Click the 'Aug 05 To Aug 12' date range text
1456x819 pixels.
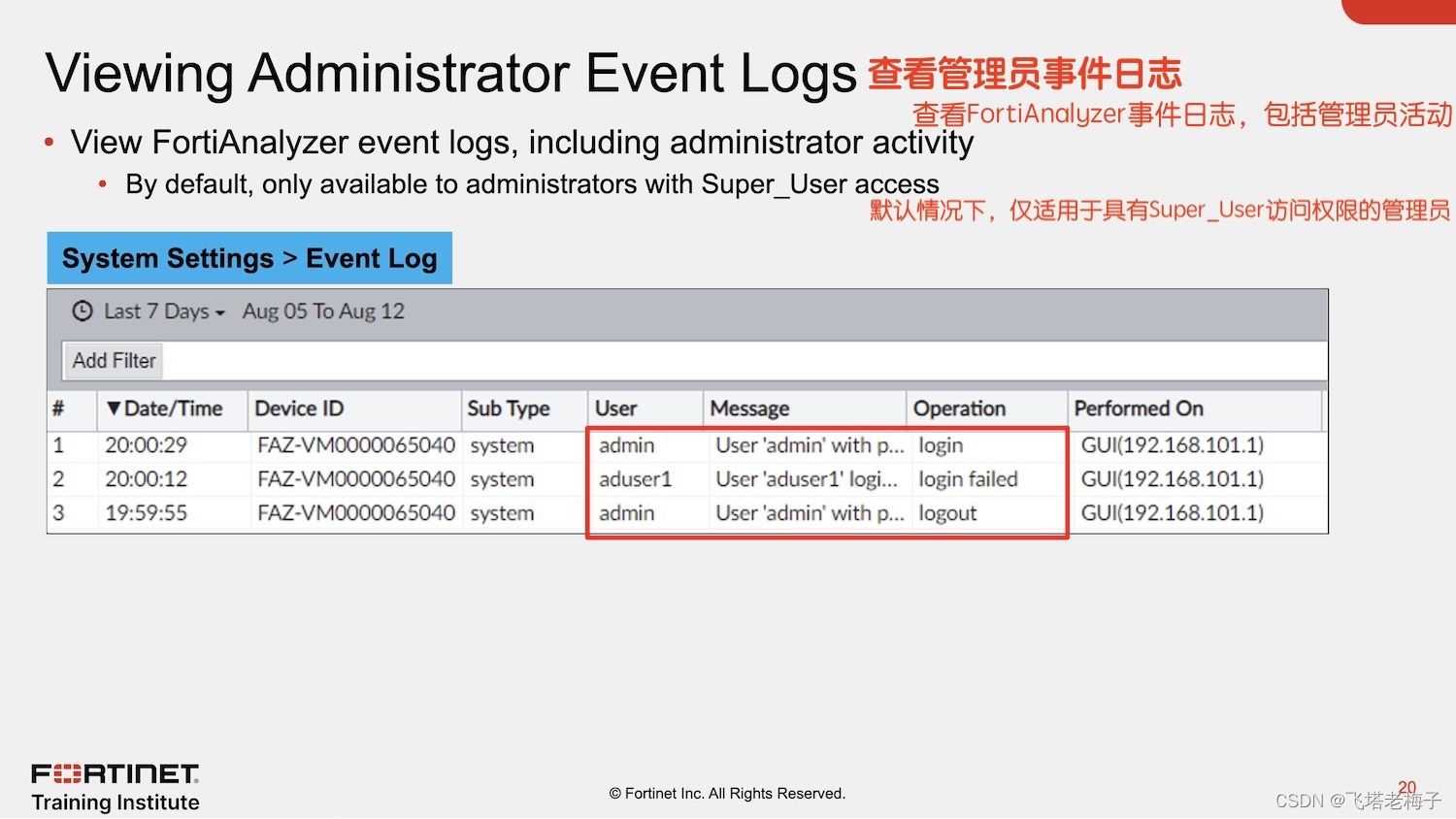click(x=323, y=311)
